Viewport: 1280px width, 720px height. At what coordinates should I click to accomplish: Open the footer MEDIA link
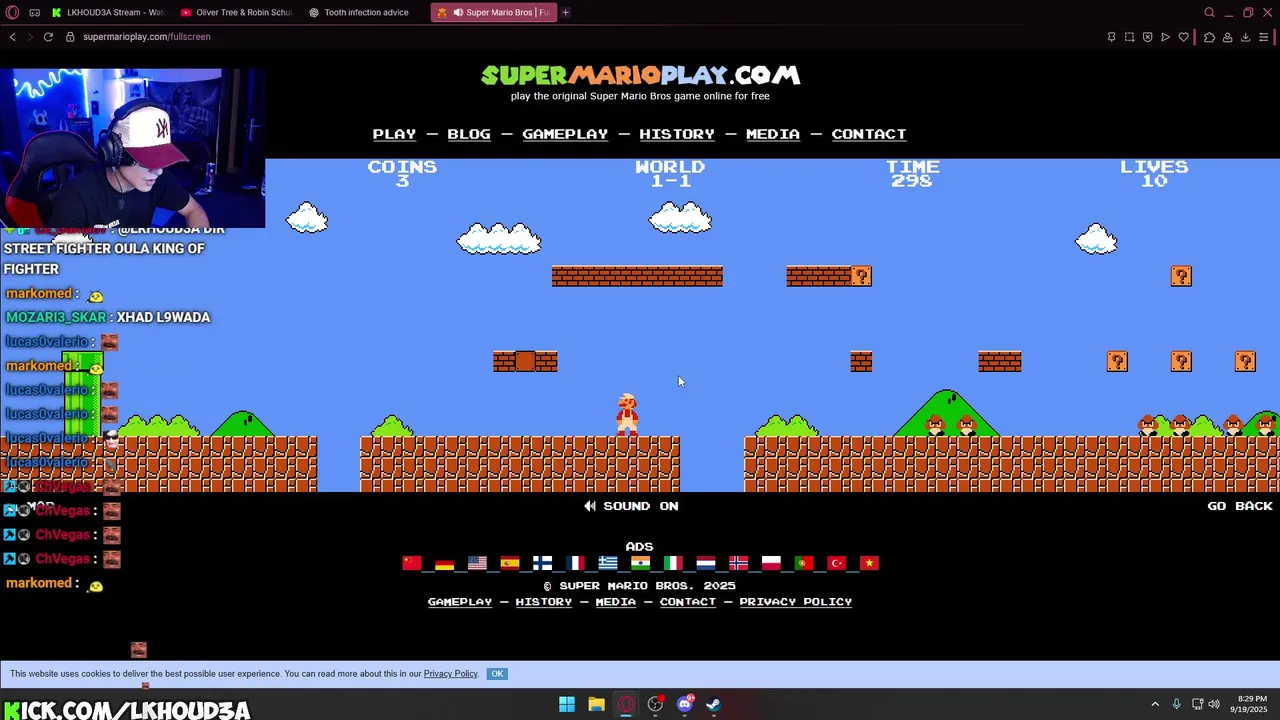(616, 602)
